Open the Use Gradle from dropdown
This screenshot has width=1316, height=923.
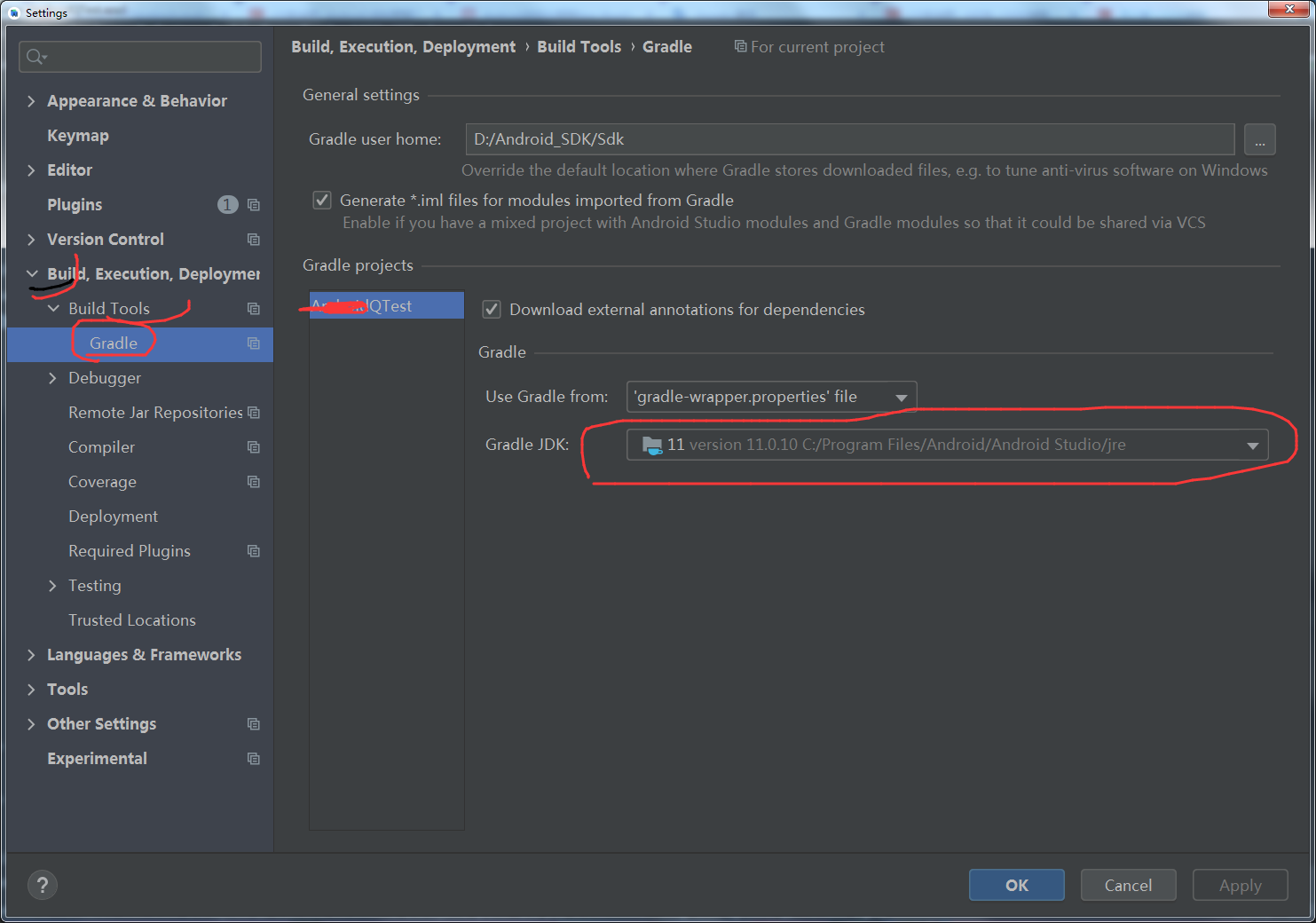coord(771,397)
